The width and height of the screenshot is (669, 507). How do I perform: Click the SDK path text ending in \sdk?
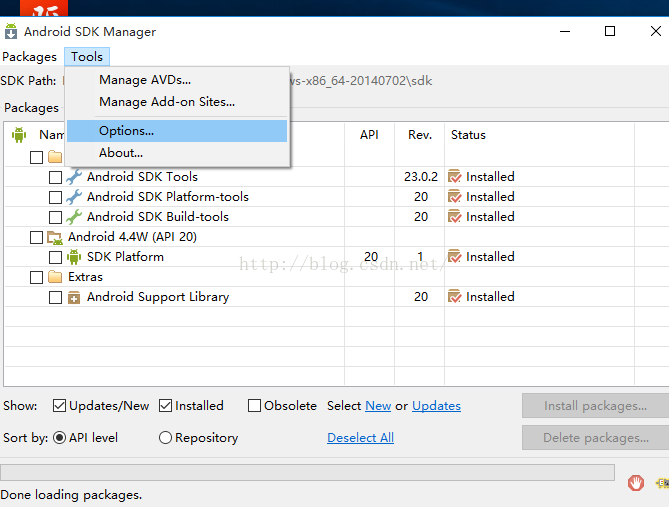(x=361, y=81)
